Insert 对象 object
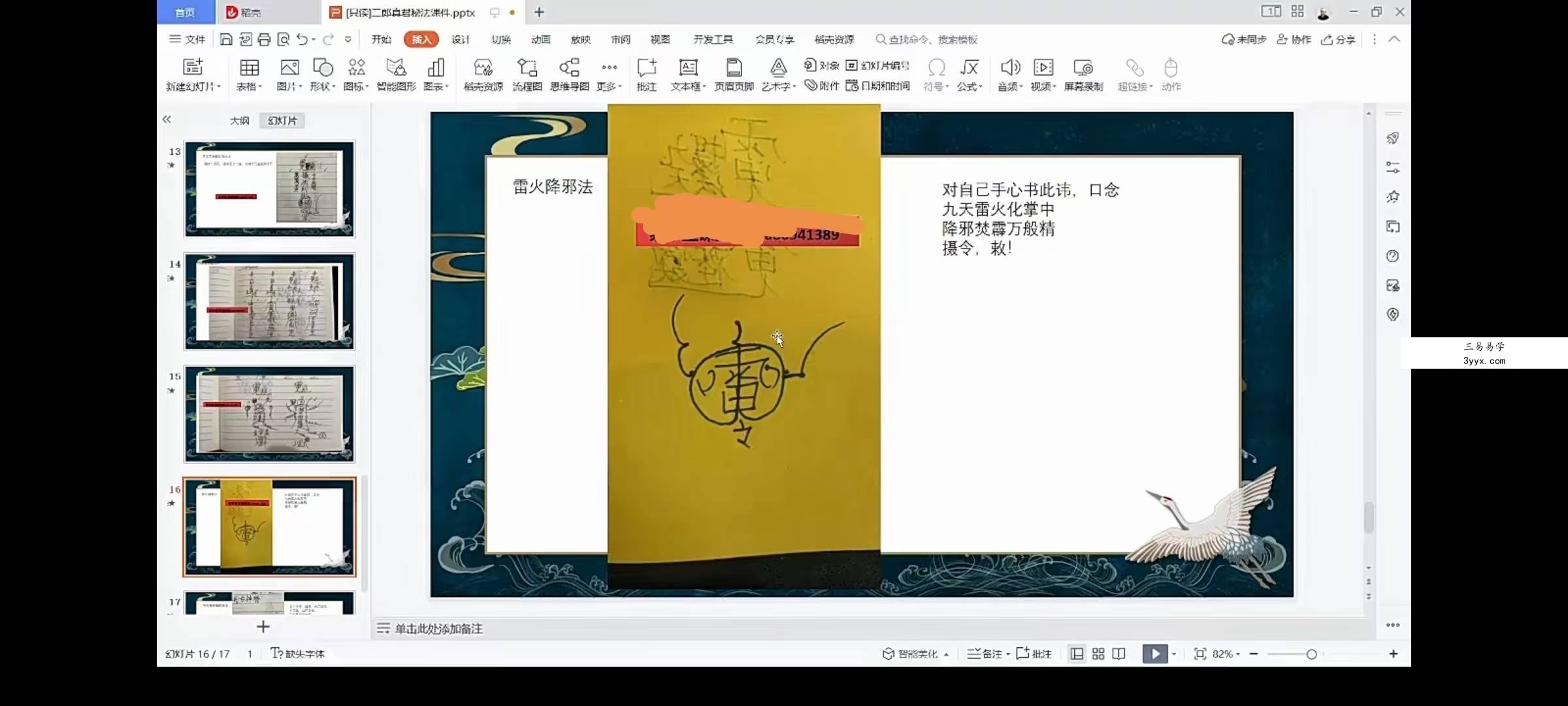 (x=821, y=65)
